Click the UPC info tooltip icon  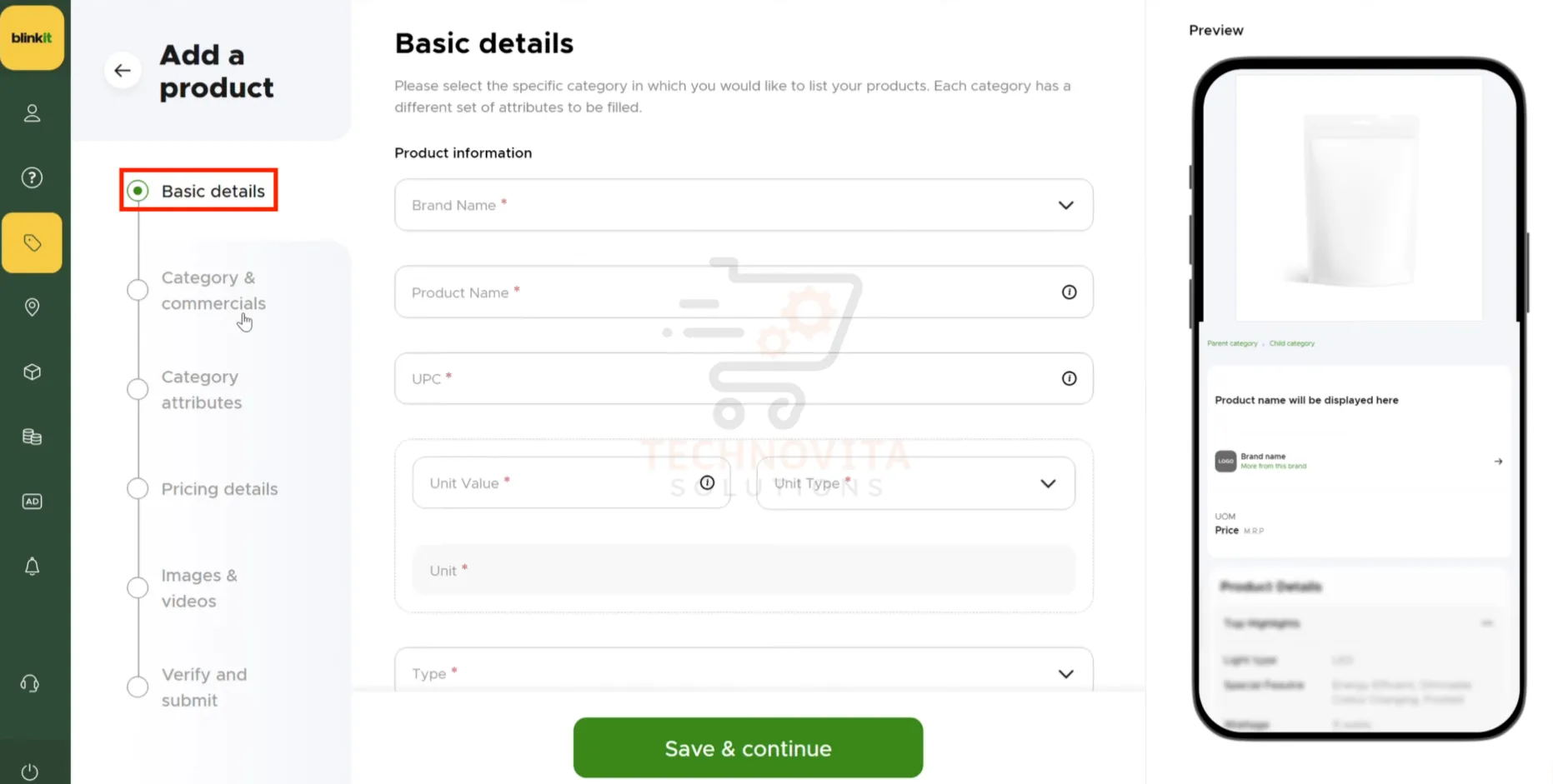1070,377
